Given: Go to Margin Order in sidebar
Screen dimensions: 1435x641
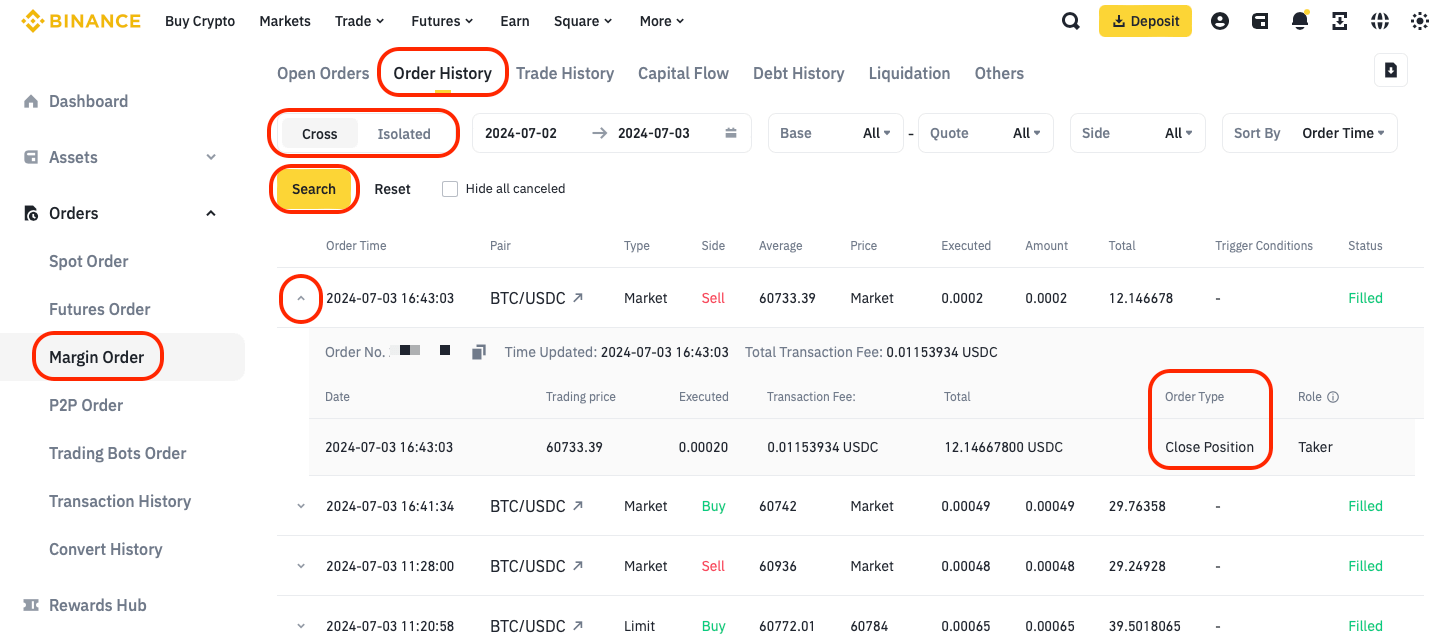Looking at the screenshot, I should 97,357.
